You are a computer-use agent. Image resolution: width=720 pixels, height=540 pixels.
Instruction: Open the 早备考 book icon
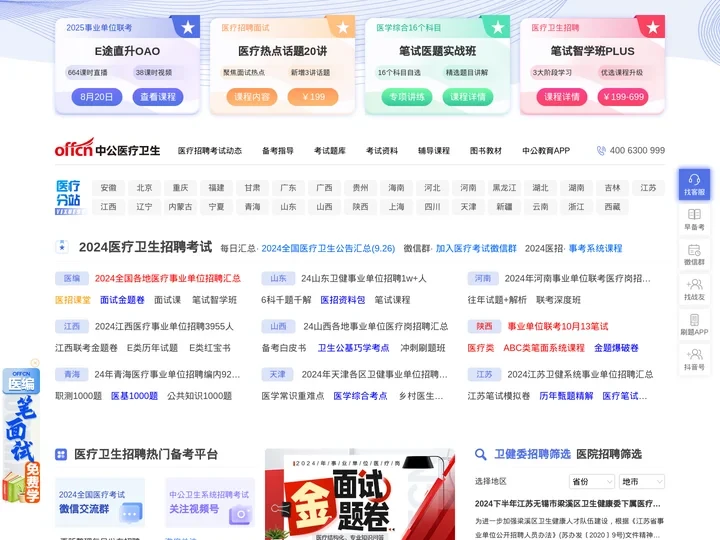coord(694,214)
